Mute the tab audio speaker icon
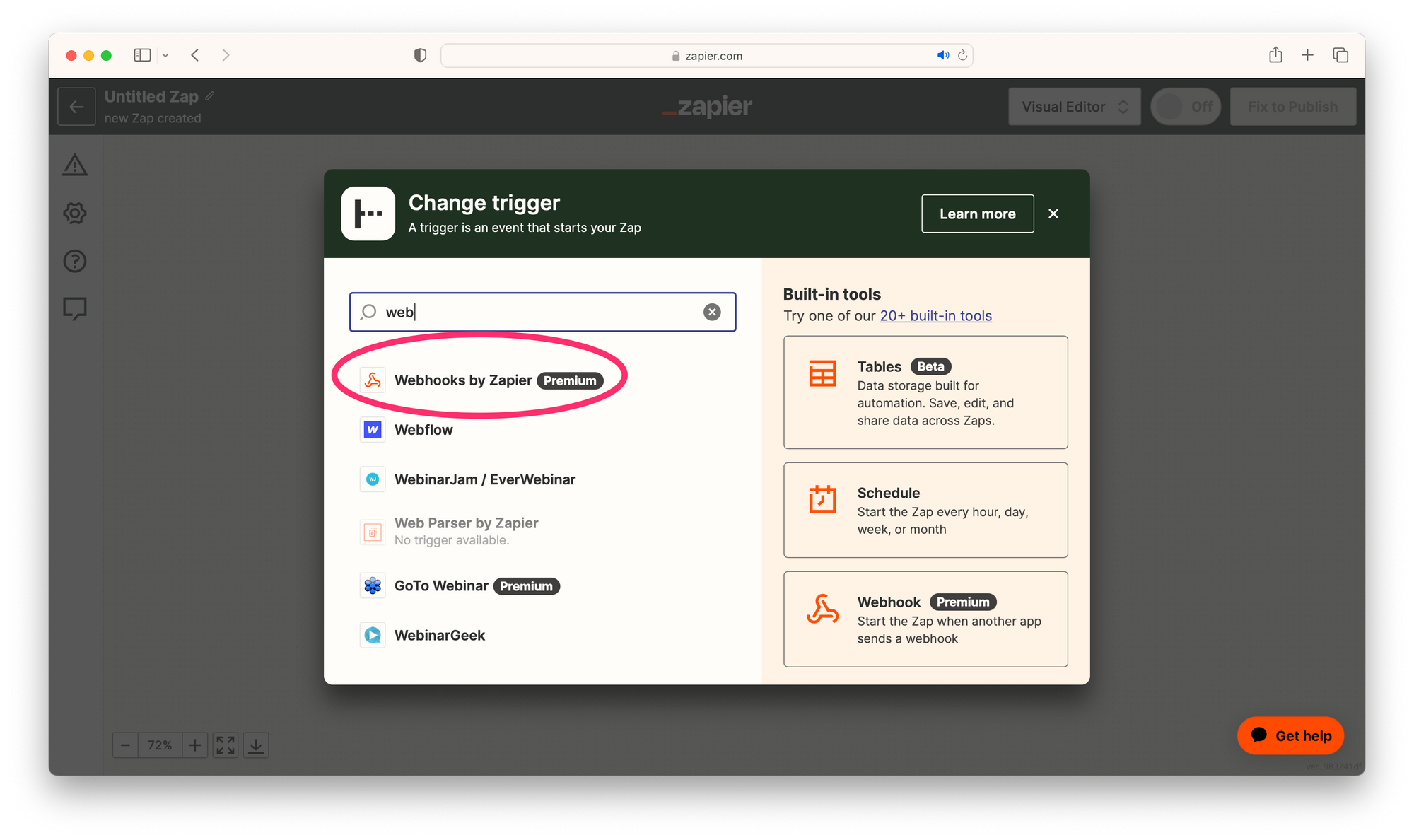This screenshot has height=840, width=1414. click(x=943, y=55)
